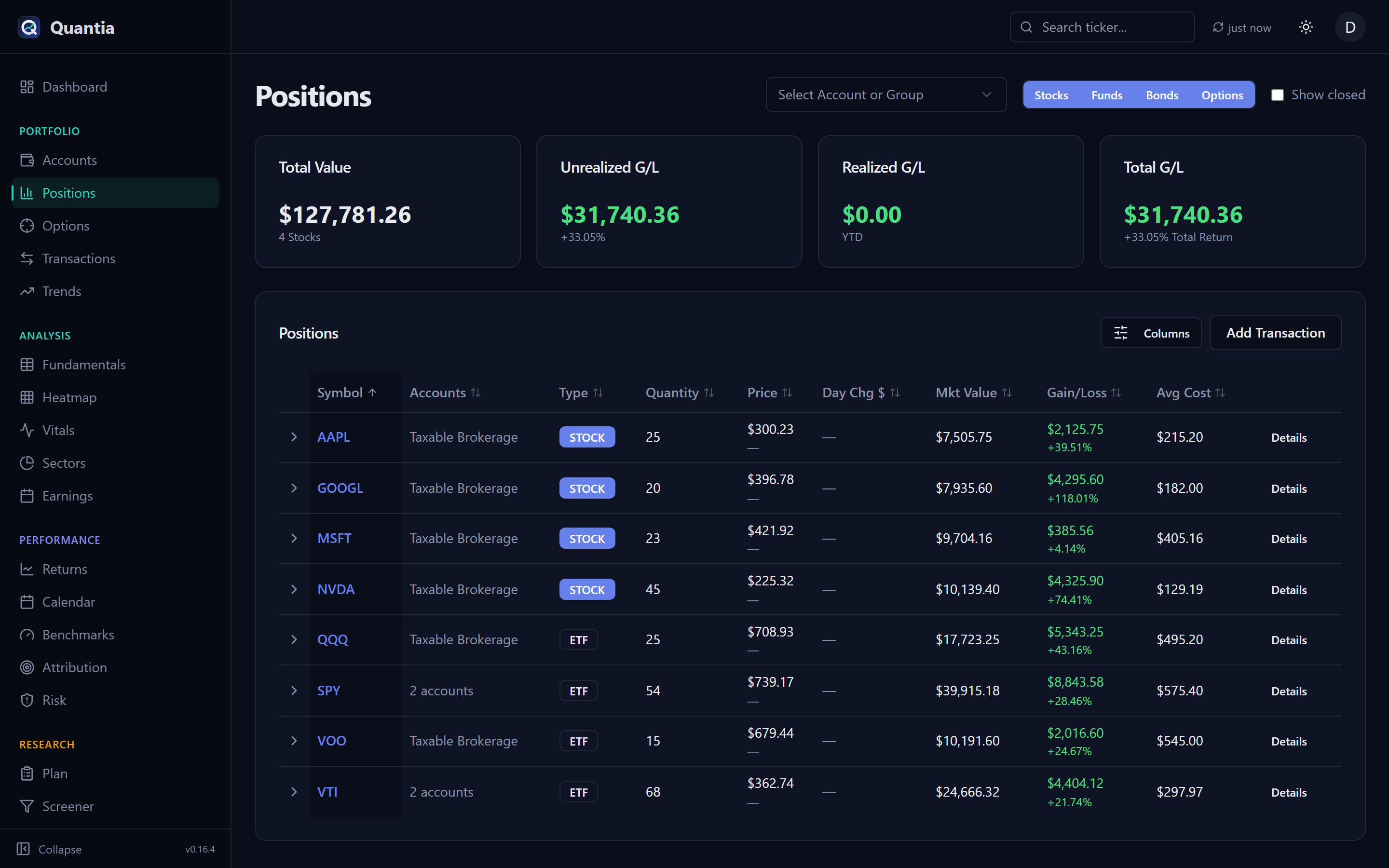Expand the MSFT row
The image size is (1389, 868).
coord(294,538)
